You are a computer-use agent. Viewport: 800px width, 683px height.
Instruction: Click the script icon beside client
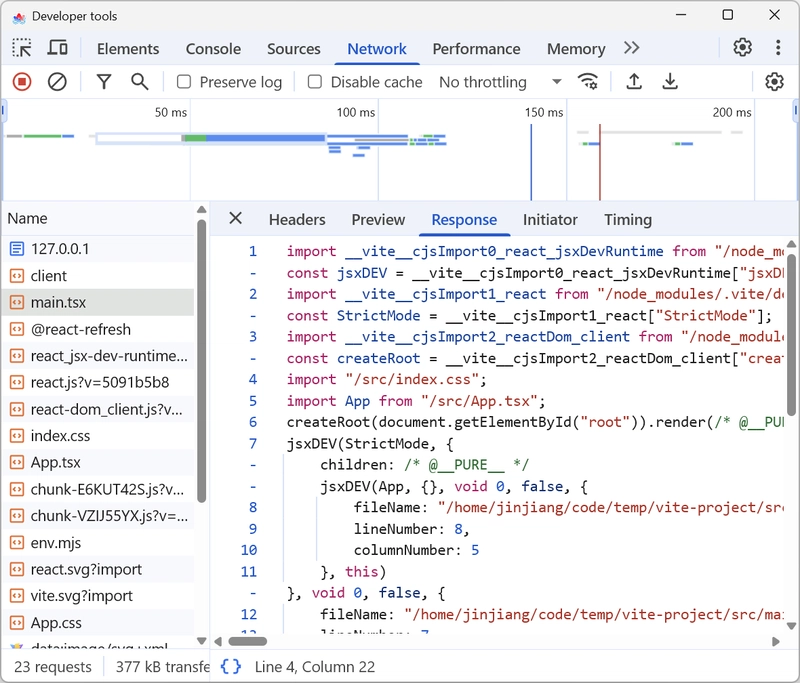[x=17, y=276]
